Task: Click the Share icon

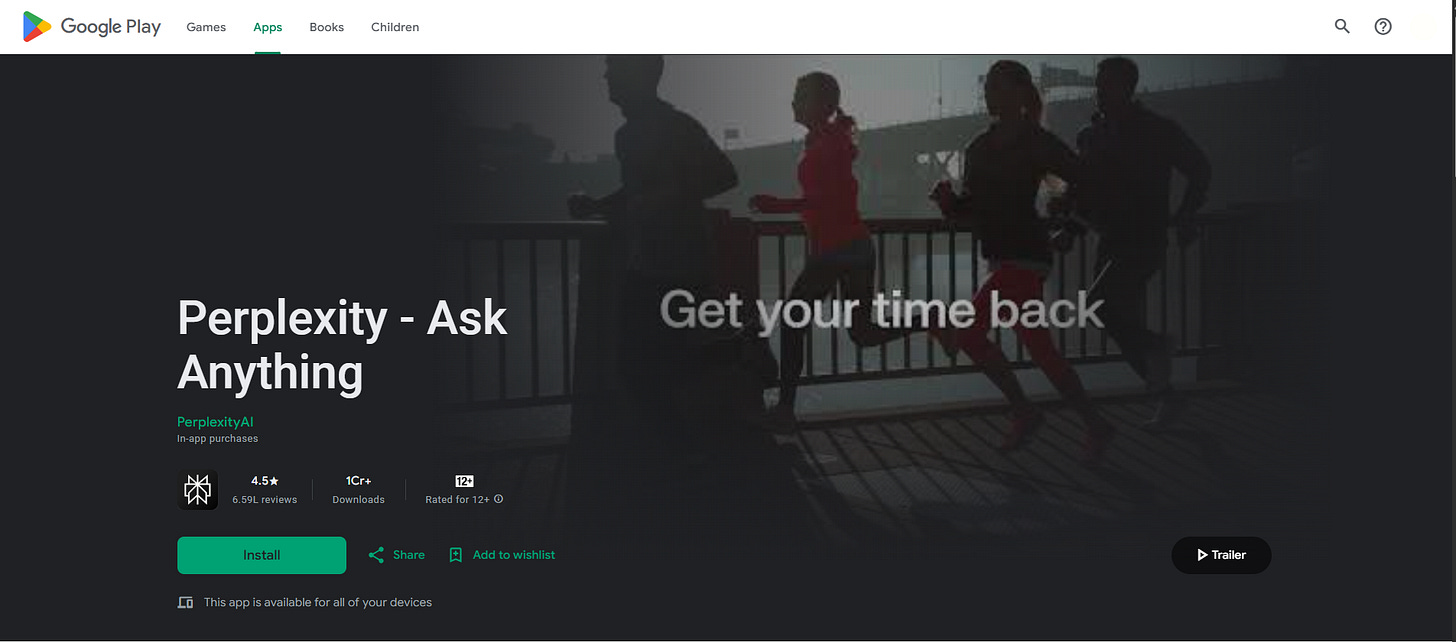Action: click(376, 555)
